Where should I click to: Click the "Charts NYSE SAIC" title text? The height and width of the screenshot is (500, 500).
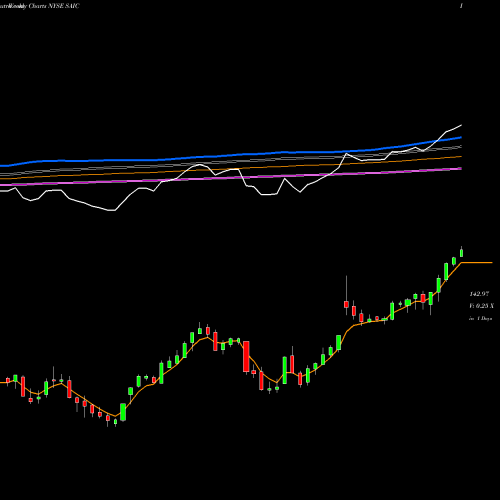pos(54,6)
